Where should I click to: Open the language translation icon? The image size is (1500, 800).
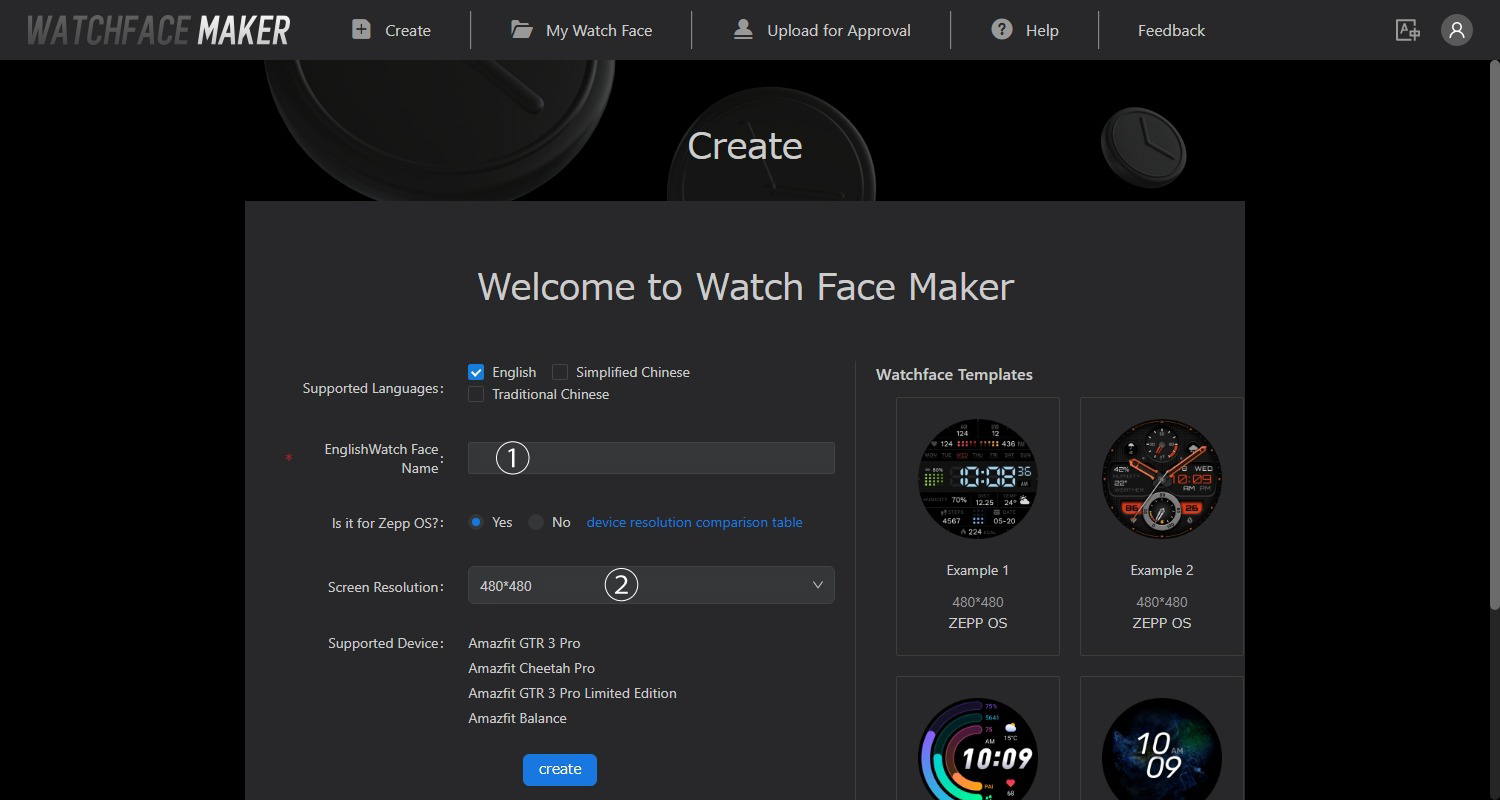[1407, 30]
